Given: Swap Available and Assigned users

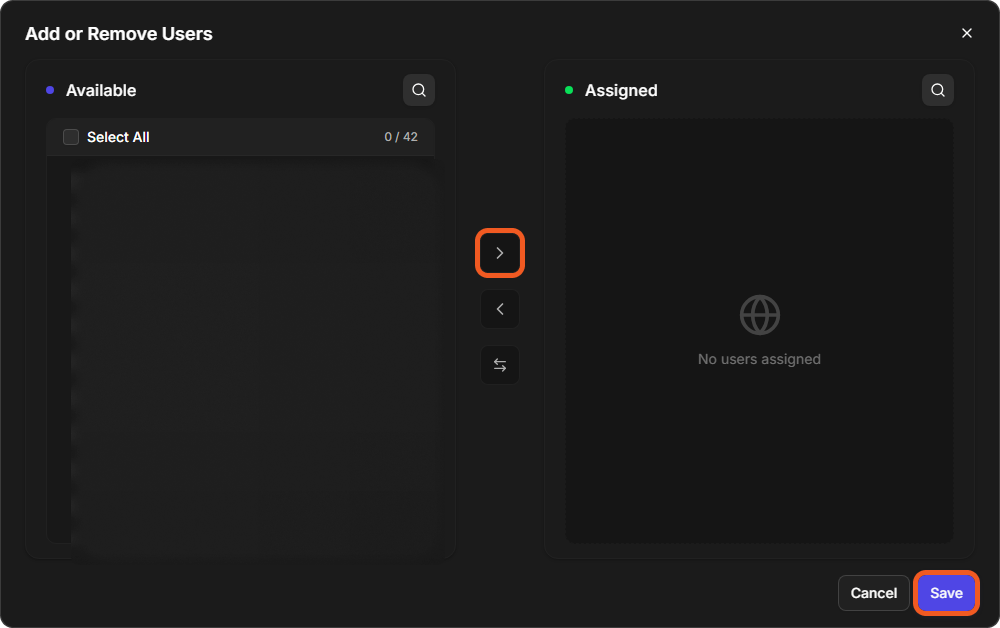Looking at the screenshot, I should pos(500,365).
